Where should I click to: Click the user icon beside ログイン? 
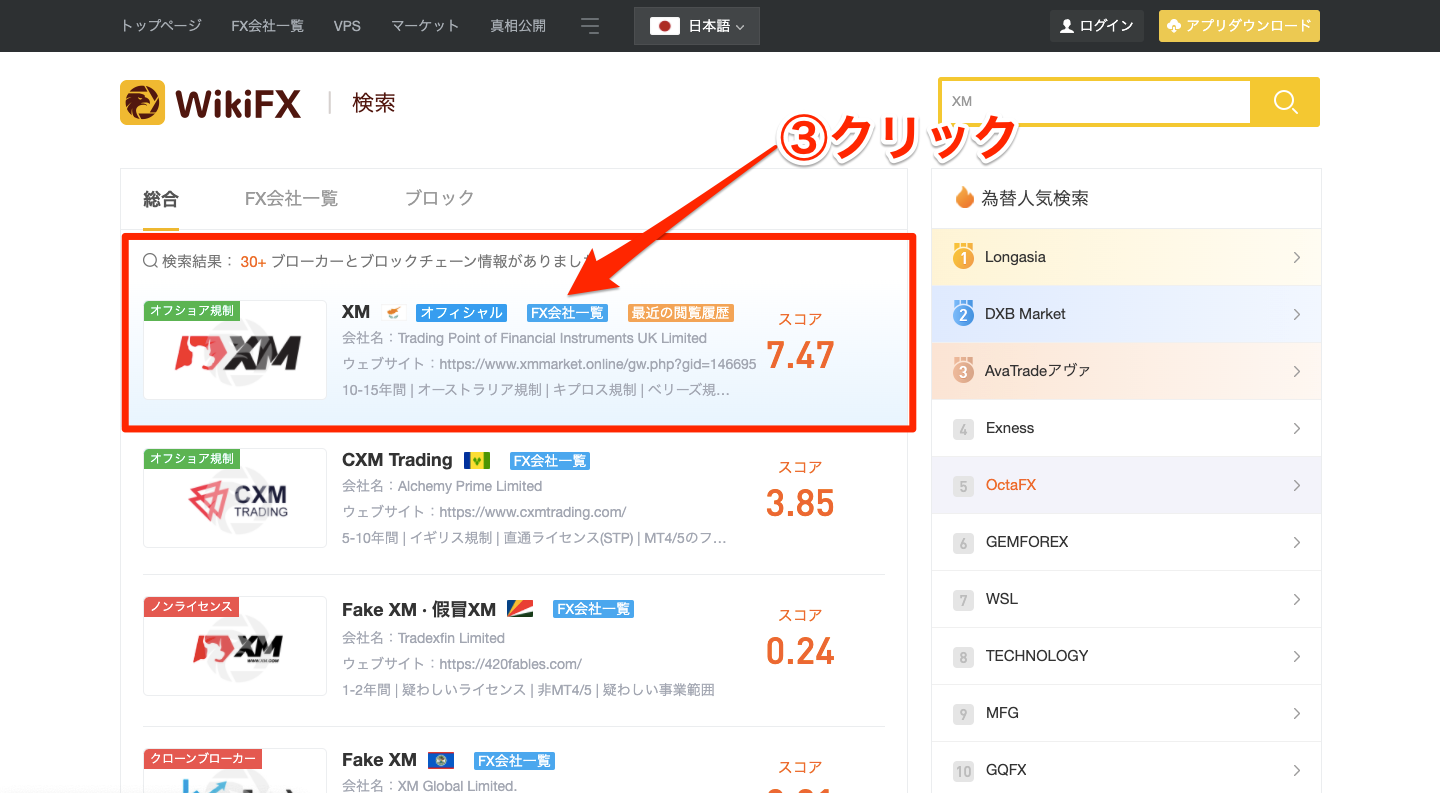[1067, 26]
